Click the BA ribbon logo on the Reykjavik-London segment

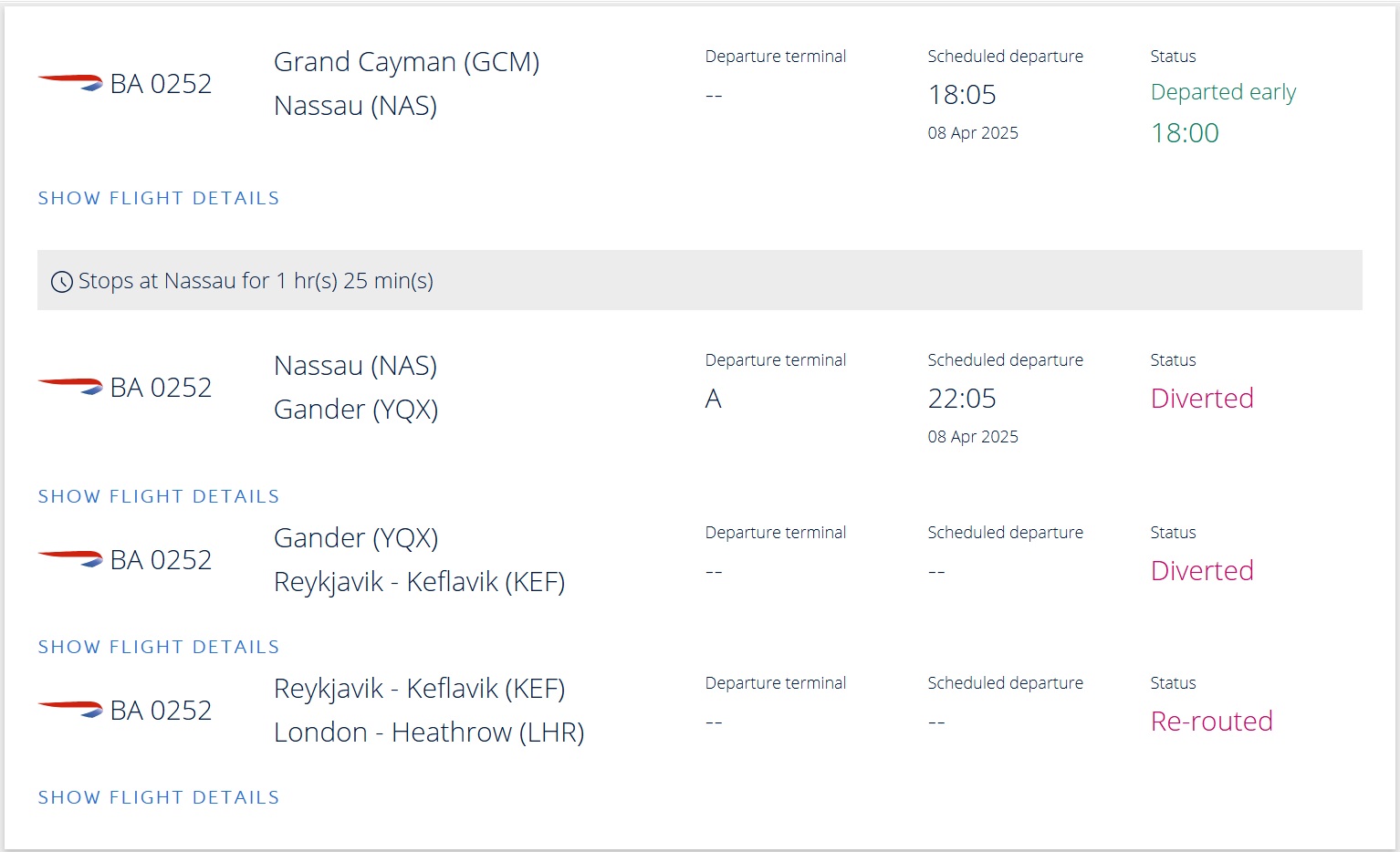coord(70,708)
